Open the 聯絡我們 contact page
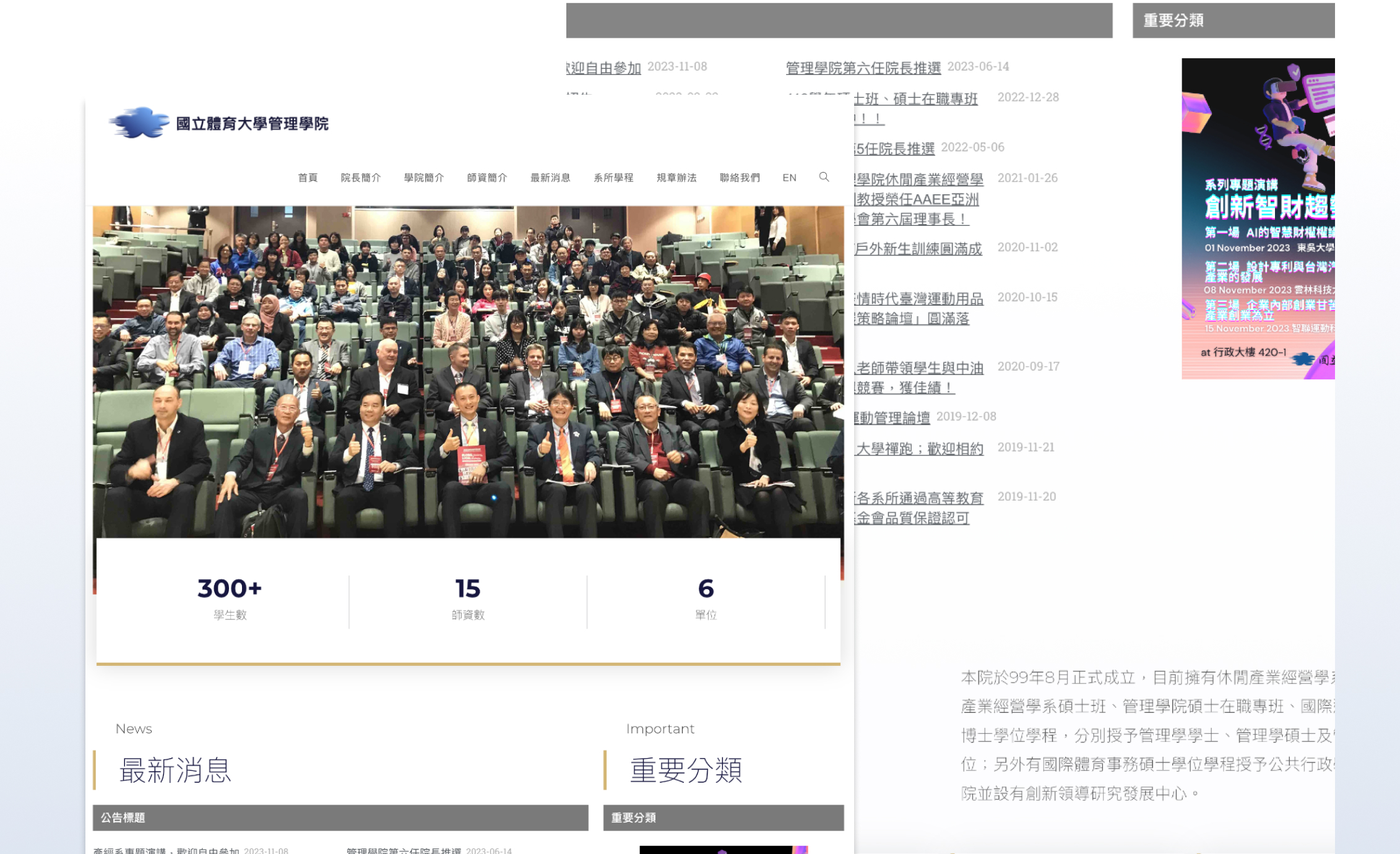The height and width of the screenshot is (854, 1400). [740, 178]
